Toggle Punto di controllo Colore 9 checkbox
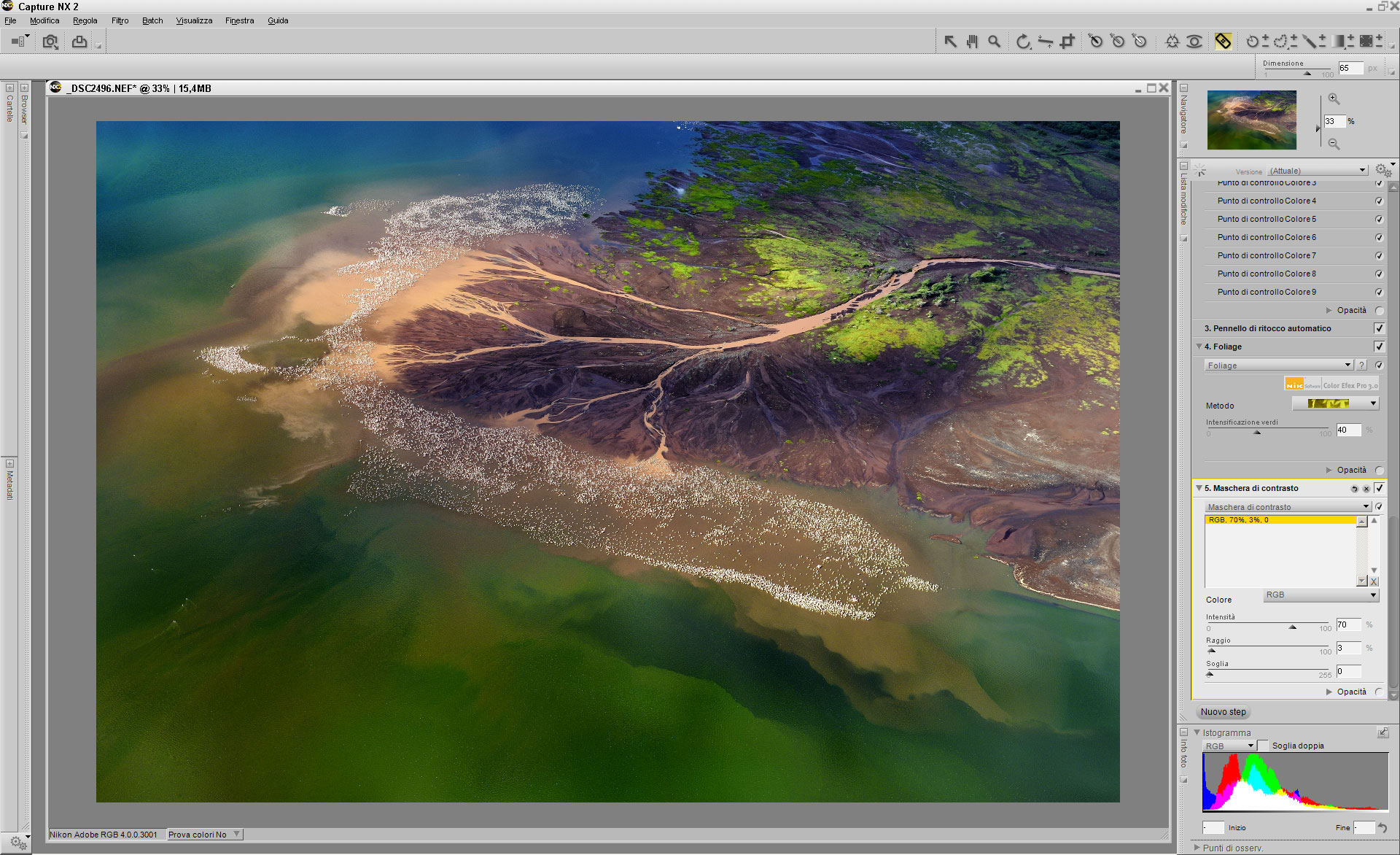Image resolution: width=1400 pixels, height=855 pixels. 1379,293
